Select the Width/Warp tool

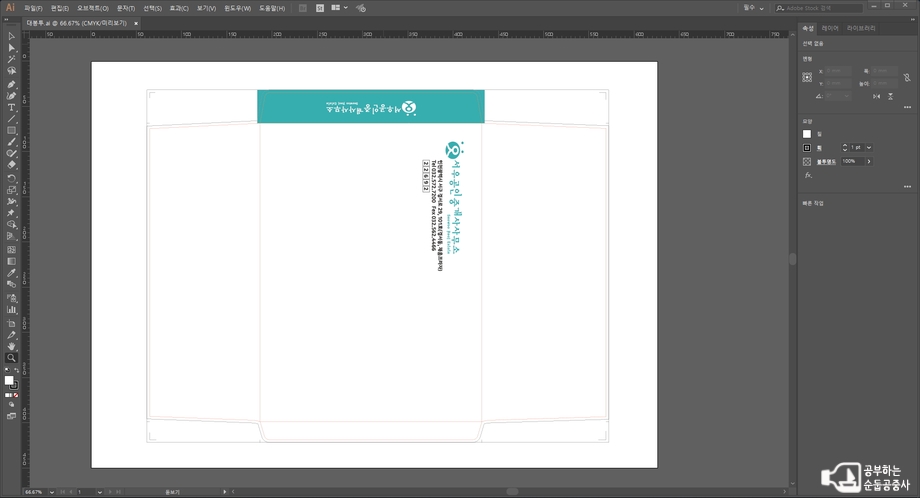[11, 201]
